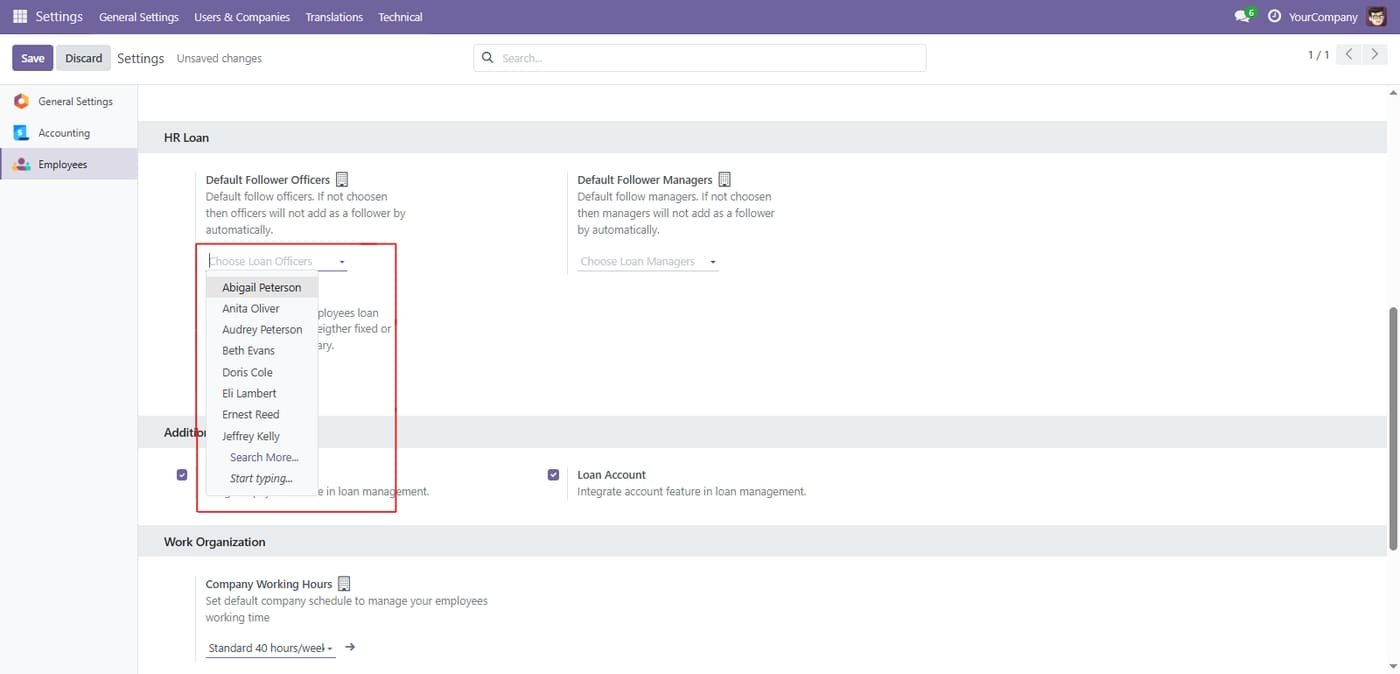The width and height of the screenshot is (1400, 674).
Task: Open the apps grid menu icon
Action: 20,16
